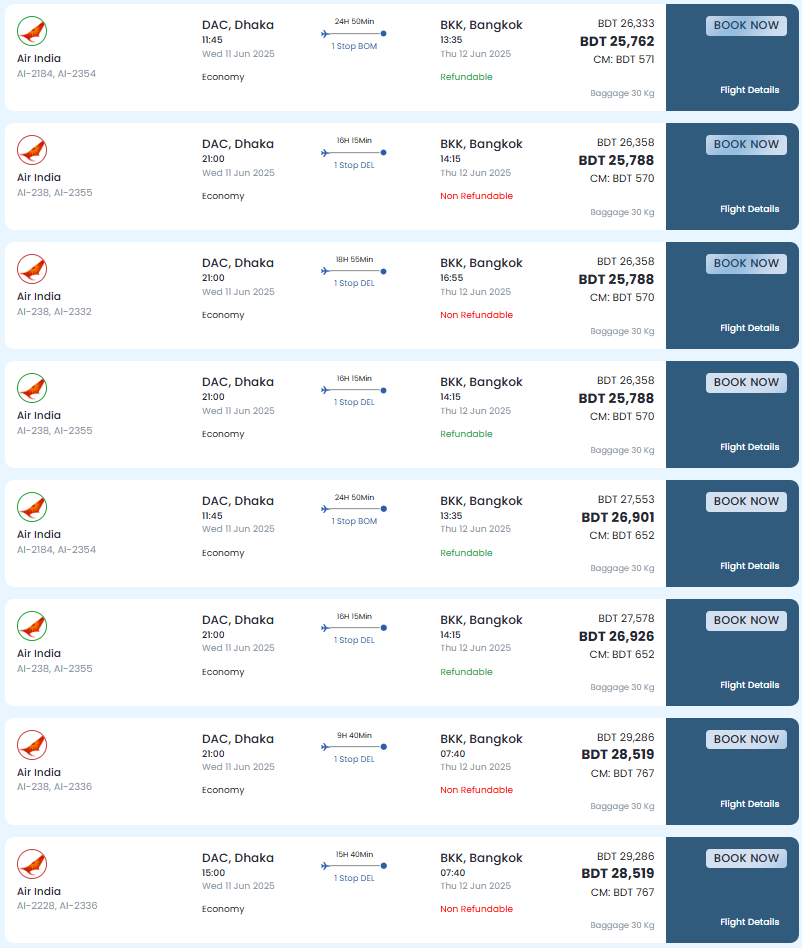Click Air India logo of BDT 26,926 flight
Screen dimensions: 802x948
tap(32, 626)
